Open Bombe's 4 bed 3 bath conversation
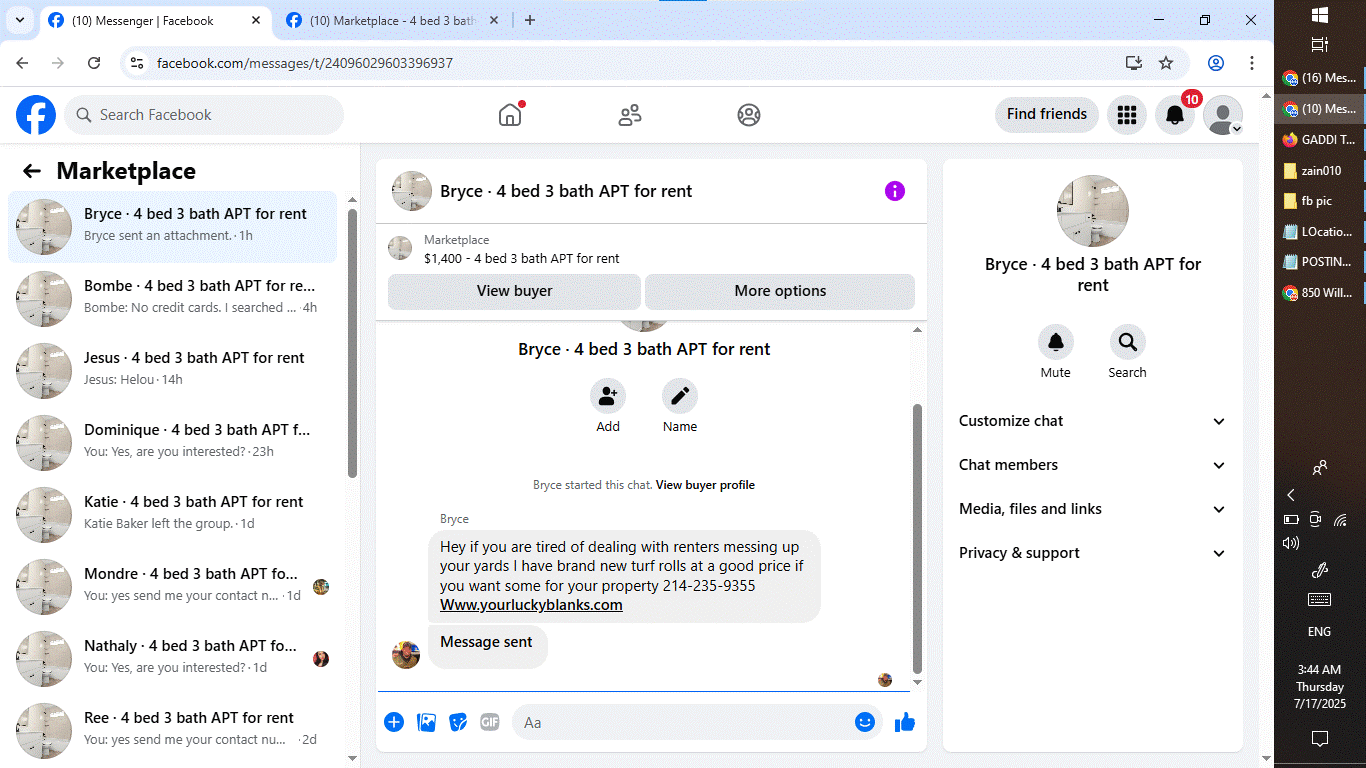 (x=173, y=299)
